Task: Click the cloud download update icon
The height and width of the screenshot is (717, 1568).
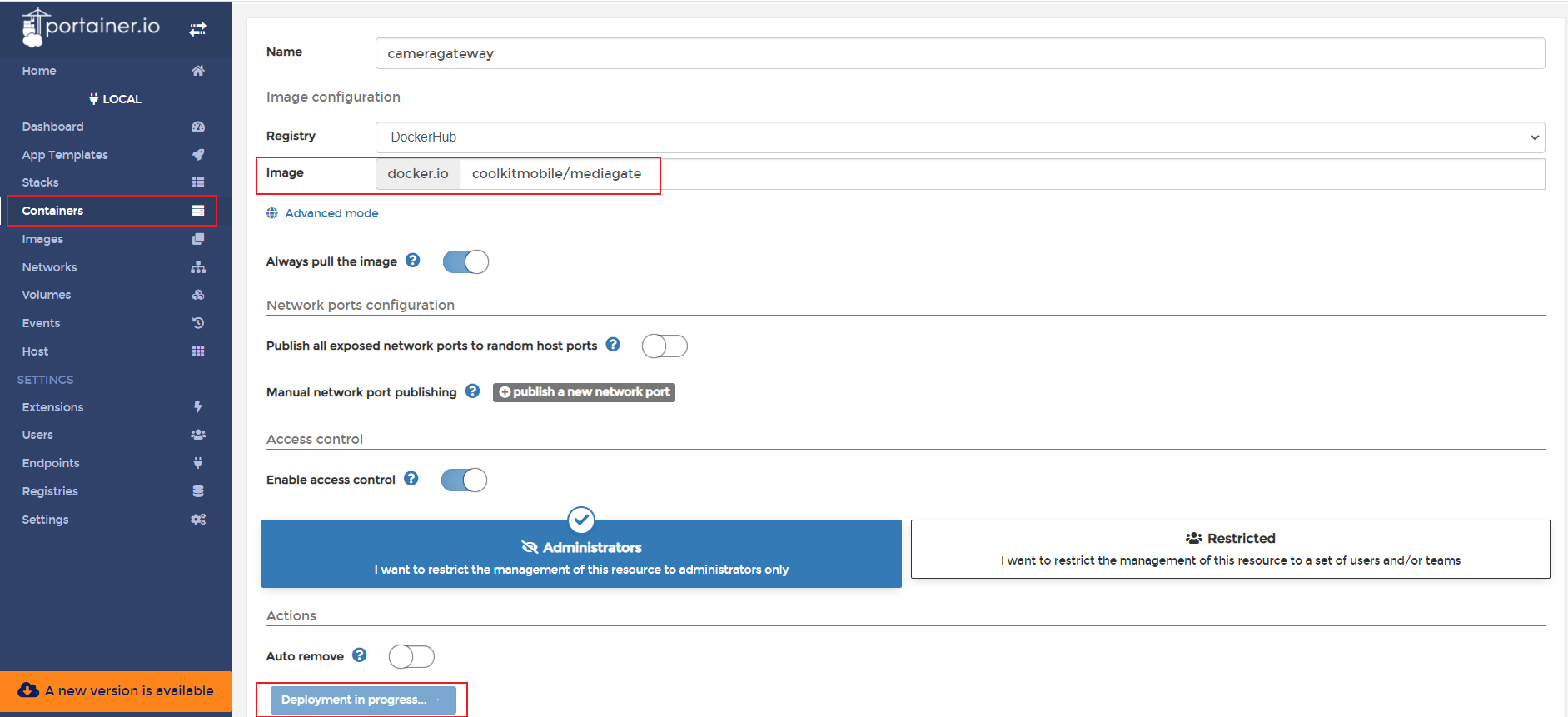Action: 28,690
